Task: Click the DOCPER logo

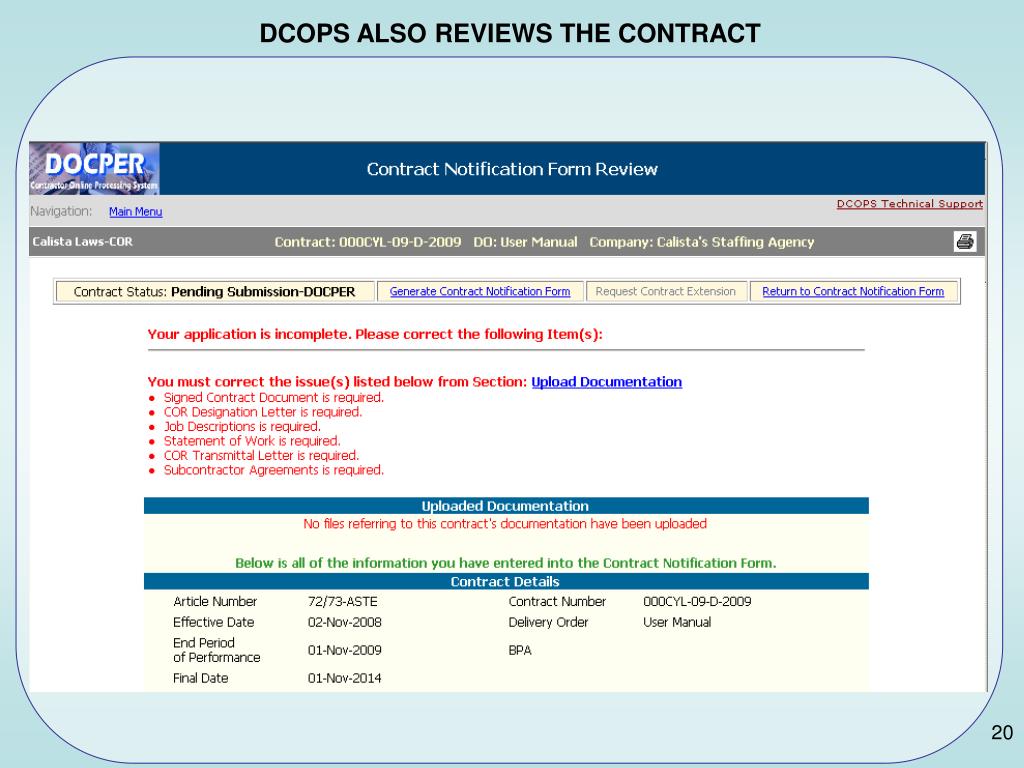Action: tap(94, 168)
